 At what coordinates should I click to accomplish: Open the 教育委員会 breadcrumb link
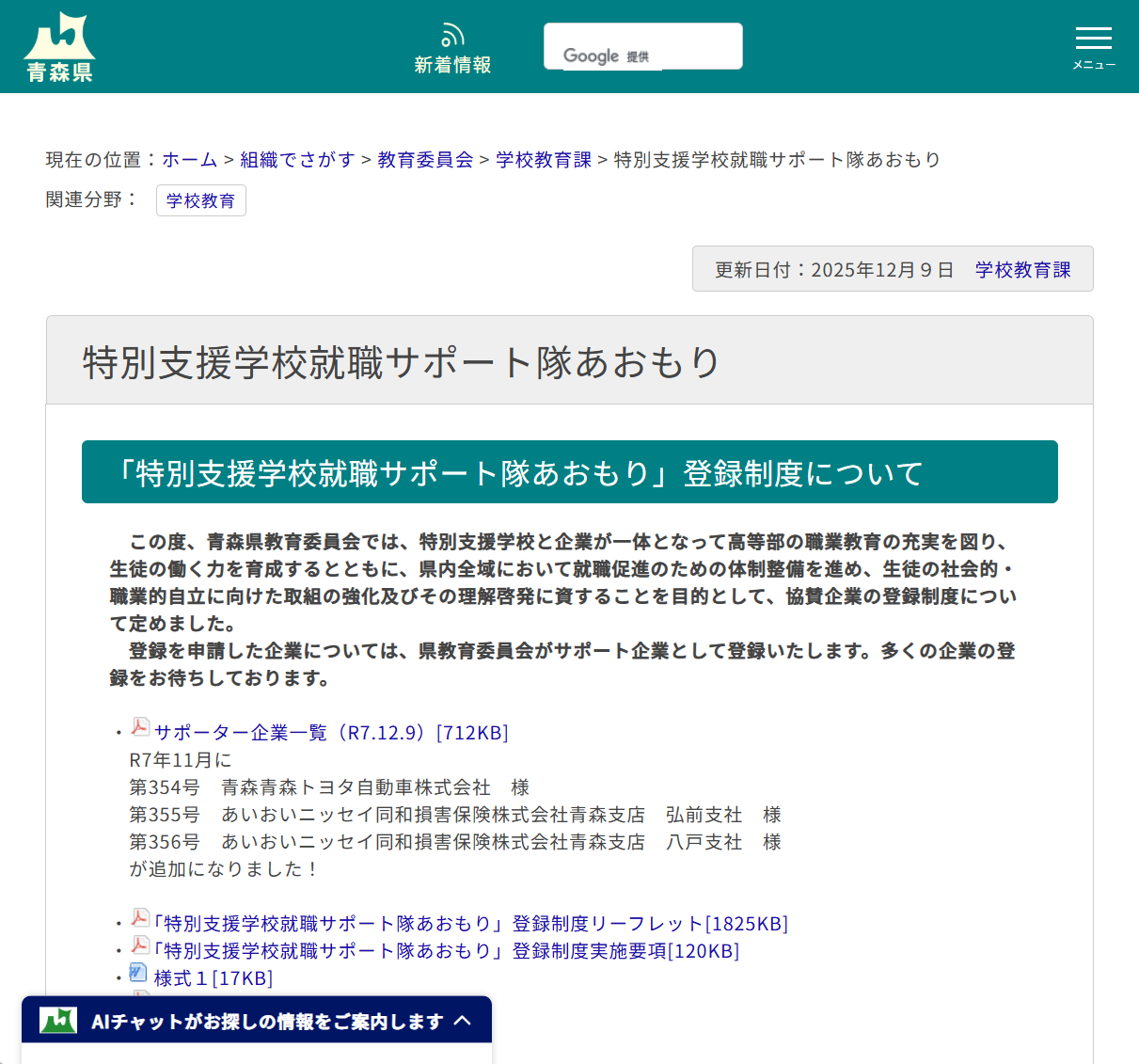(424, 160)
